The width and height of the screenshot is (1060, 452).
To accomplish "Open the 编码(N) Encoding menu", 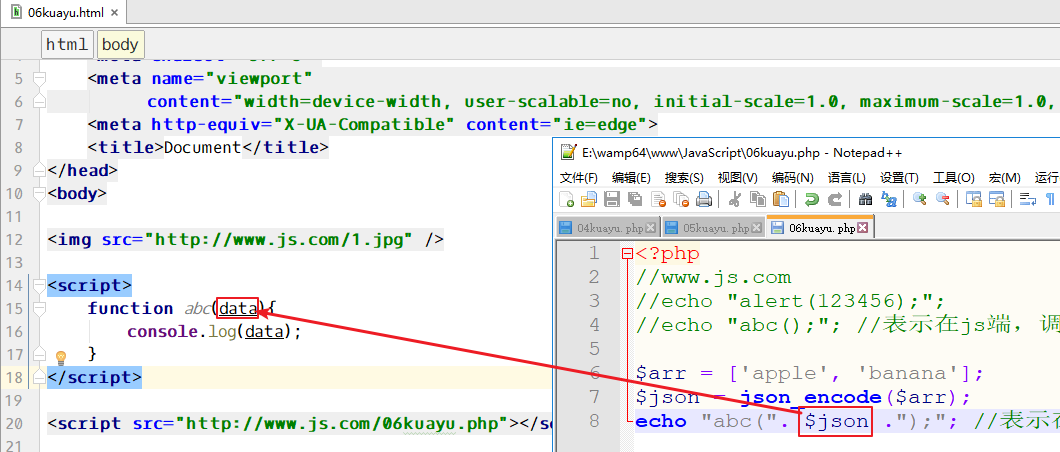I will point(792,178).
